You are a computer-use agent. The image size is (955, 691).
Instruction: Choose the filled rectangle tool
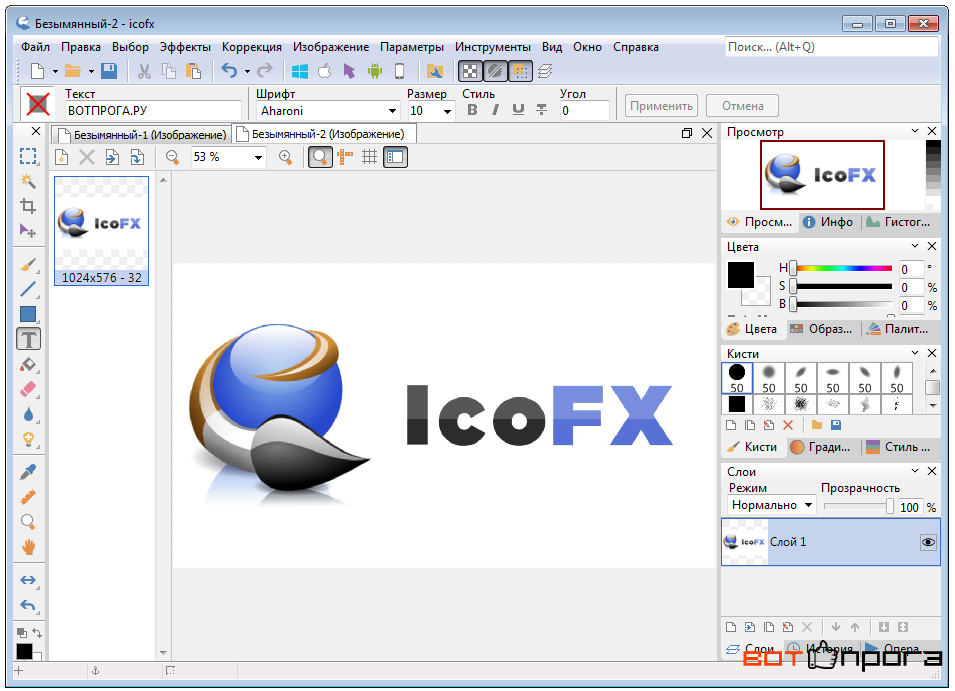[x=28, y=314]
